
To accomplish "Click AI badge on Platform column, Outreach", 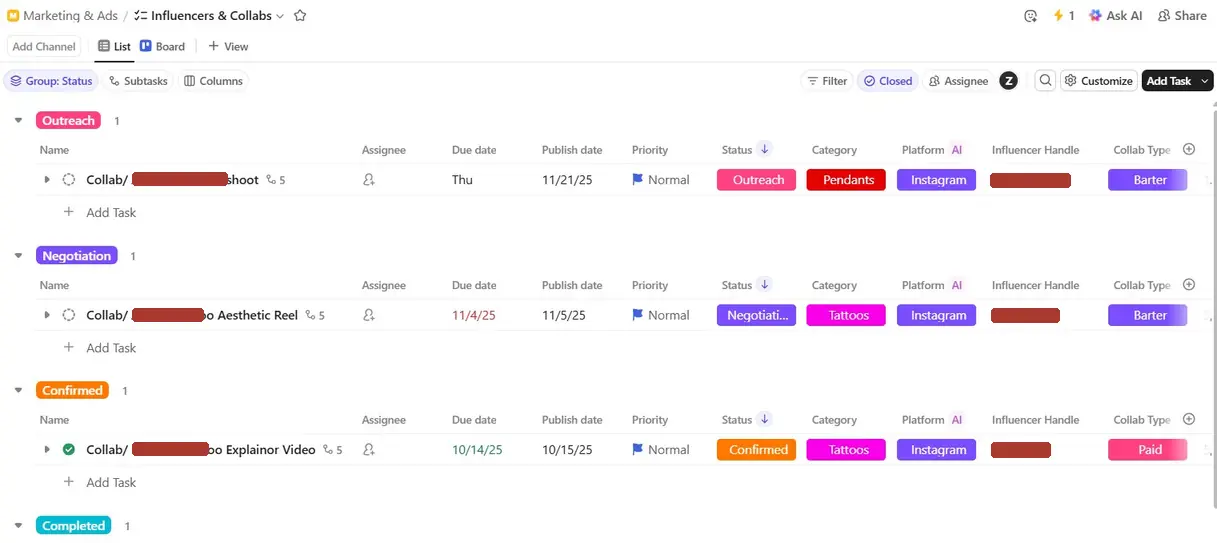I will (957, 150).
